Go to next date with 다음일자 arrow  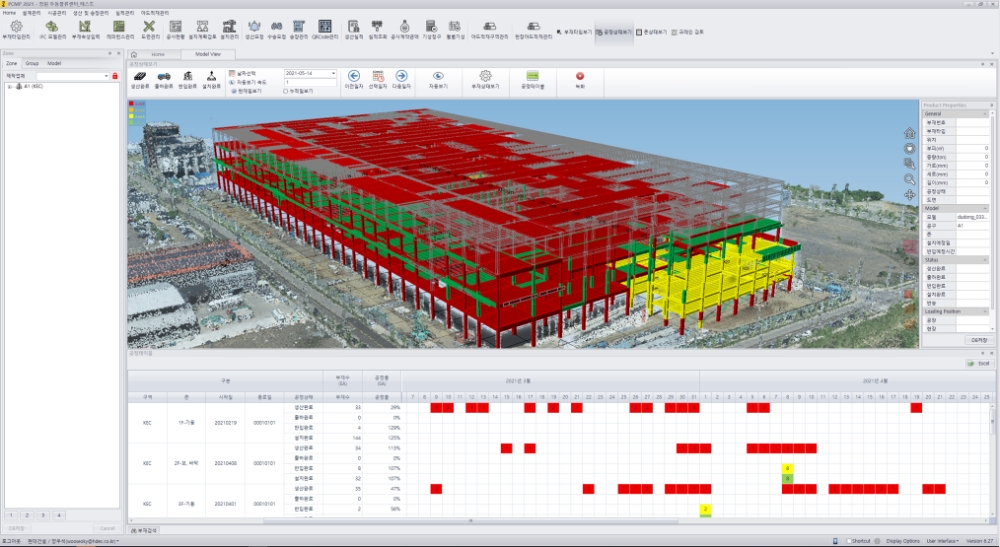click(x=401, y=78)
